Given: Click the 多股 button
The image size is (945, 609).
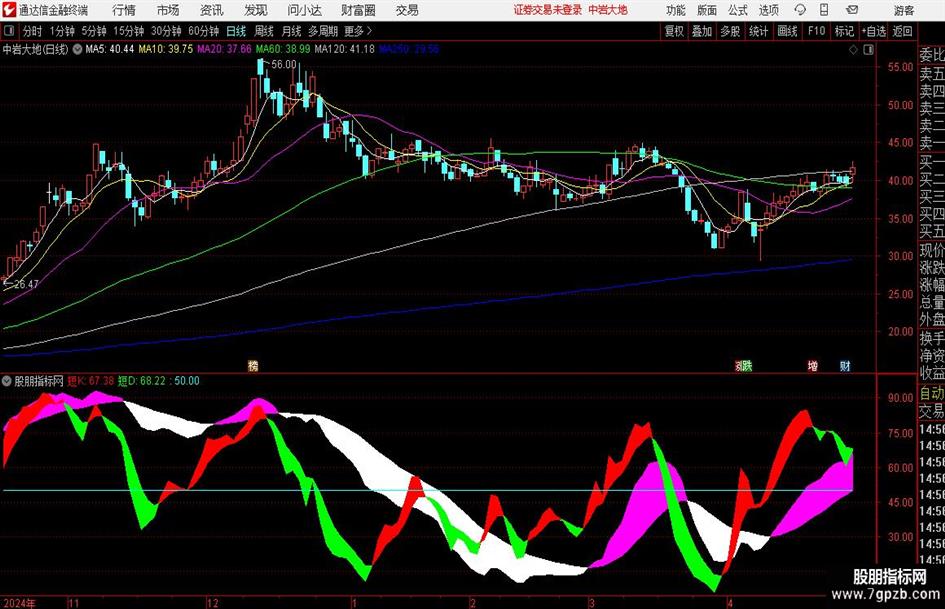Looking at the screenshot, I should [730, 31].
